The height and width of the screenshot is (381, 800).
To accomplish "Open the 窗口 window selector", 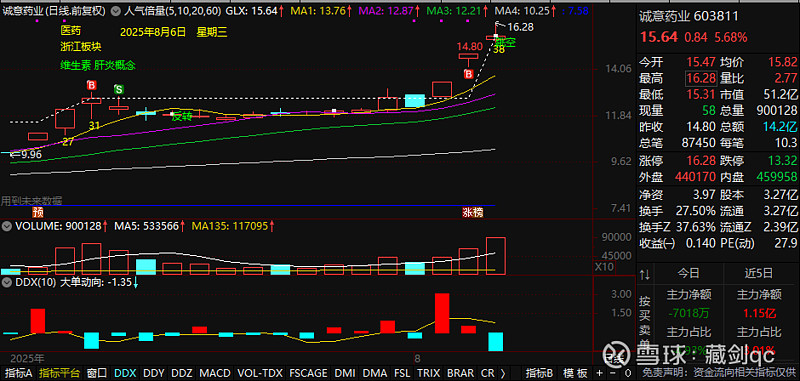I will coord(97,373).
